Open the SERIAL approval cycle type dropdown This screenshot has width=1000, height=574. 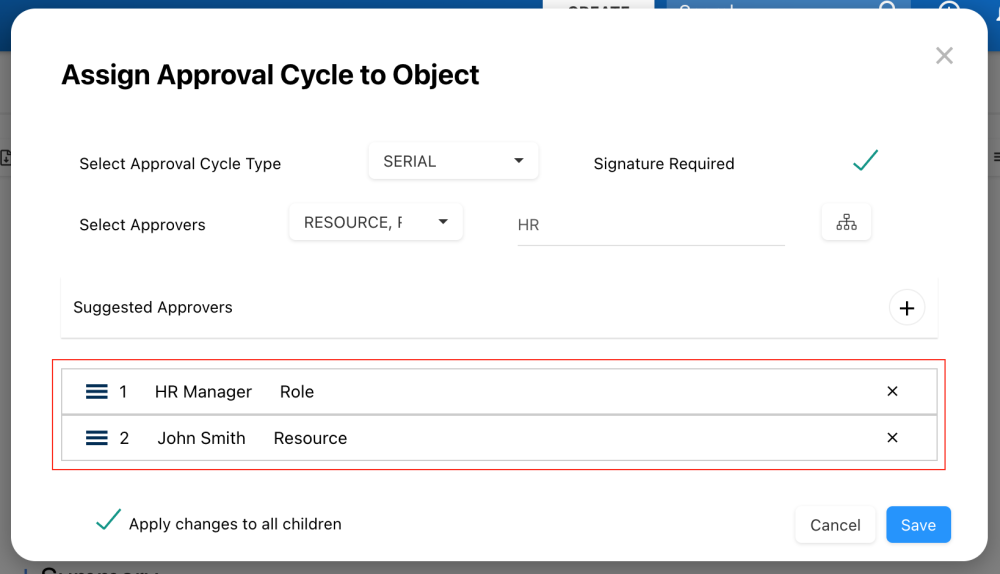tap(453, 161)
